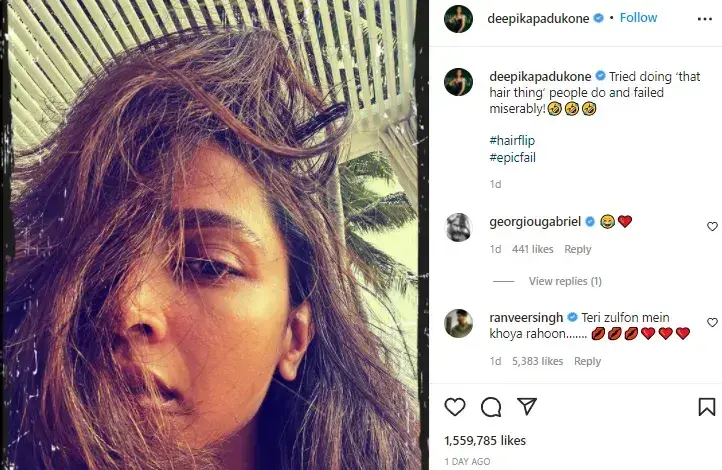Save the post with the bookmark icon
The image size is (722, 470).
pos(707,407)
